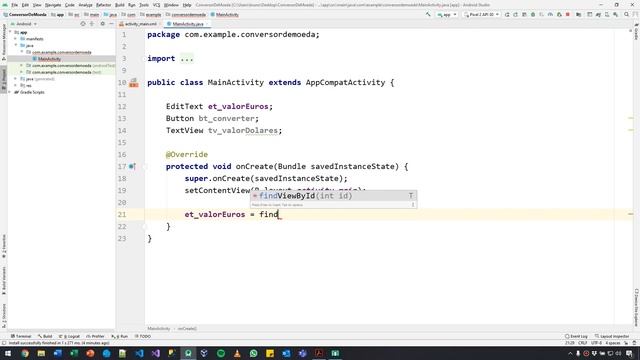
Task: Open the VCS menu
Action: click(156, 5)
